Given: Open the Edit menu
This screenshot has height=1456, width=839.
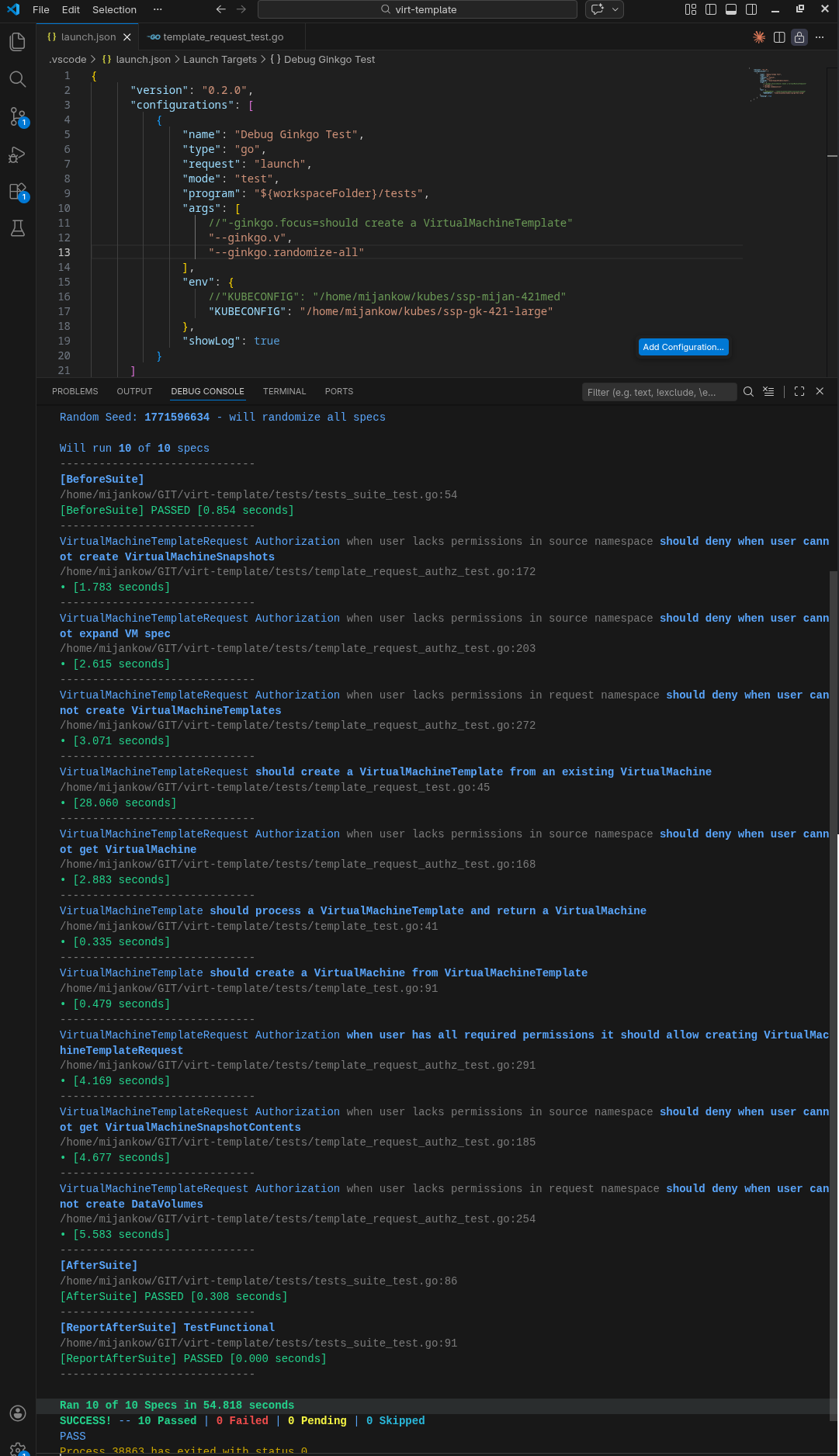Looking at the screenshot, I should [x=71, y=9].
